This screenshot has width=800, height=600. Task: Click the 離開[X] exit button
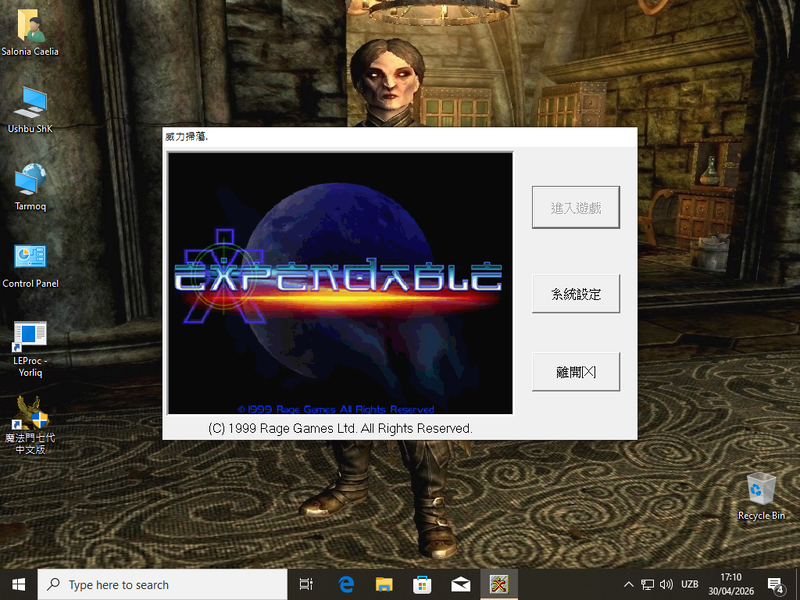pyautogui.click(x=576, y=371)
